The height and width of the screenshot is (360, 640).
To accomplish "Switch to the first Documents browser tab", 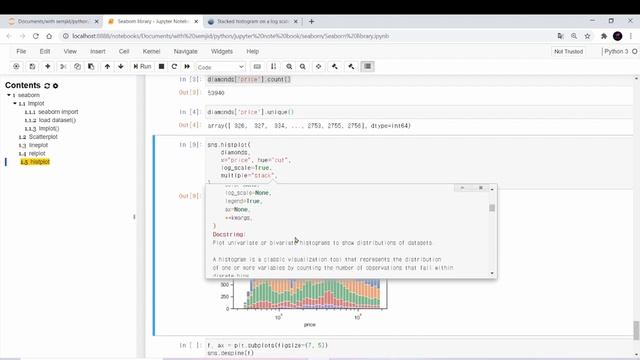I will [53, 21].
